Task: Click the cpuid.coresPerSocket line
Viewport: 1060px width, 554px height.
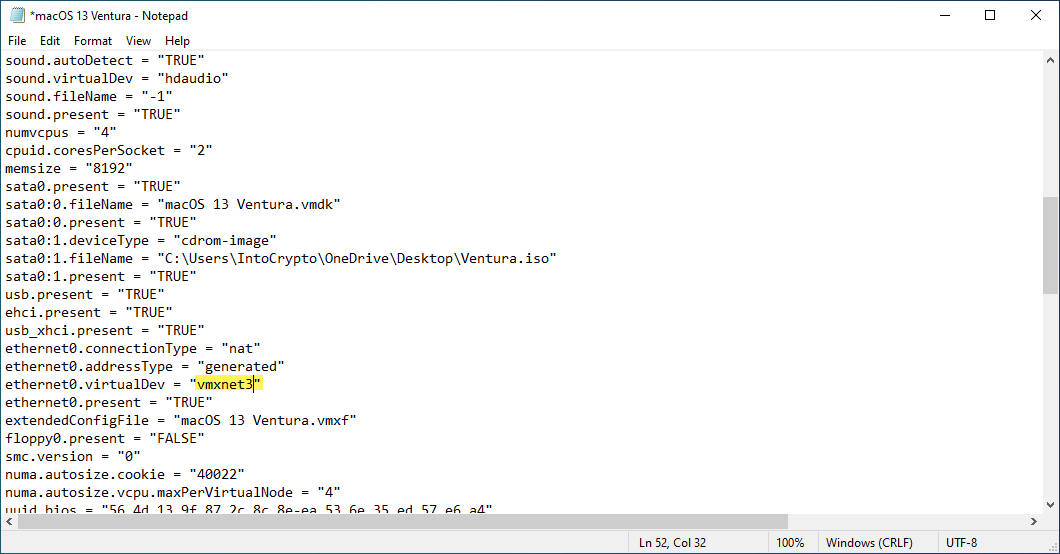Action: [x=109, y=150]
